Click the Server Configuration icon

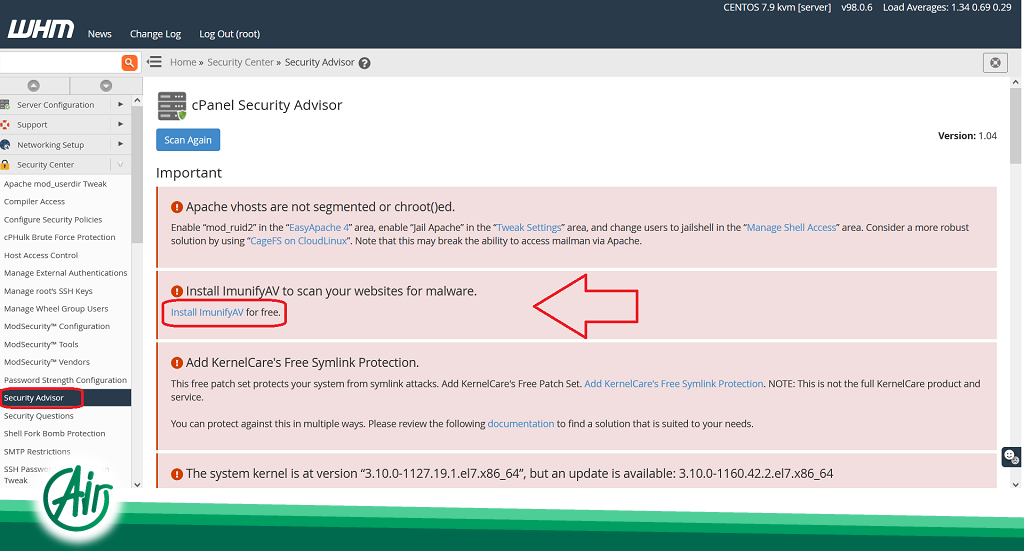click(x=5, y=104)
